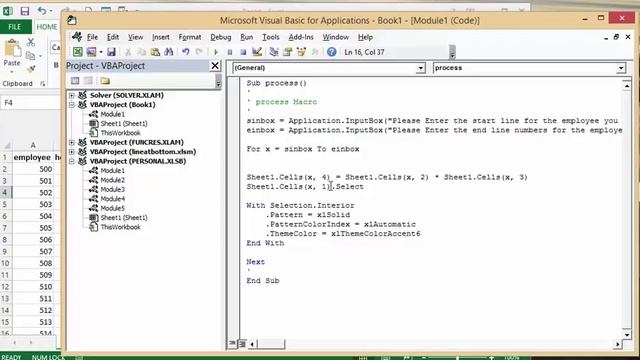Viewport: 640px width, 360px height.
Task: Open the Edit menu
Action: (x=113, y=37)
